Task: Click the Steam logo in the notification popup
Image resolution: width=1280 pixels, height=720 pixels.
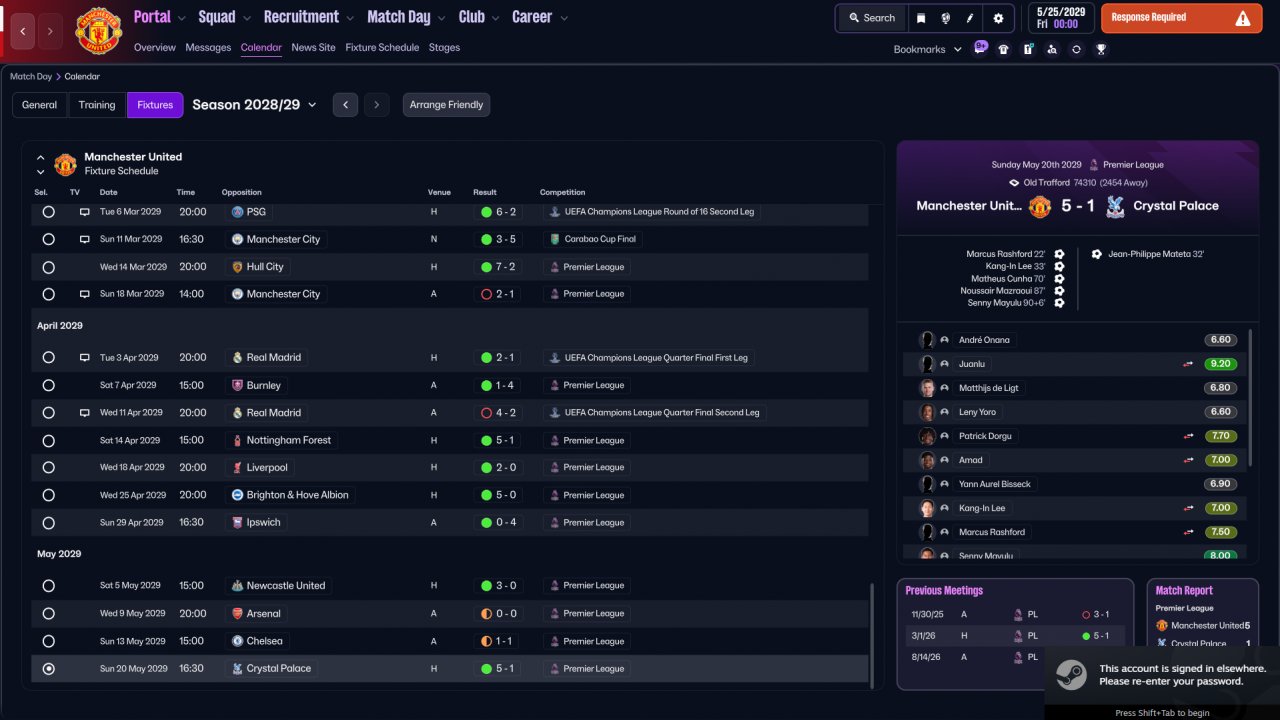Action: coord(1070,675)
